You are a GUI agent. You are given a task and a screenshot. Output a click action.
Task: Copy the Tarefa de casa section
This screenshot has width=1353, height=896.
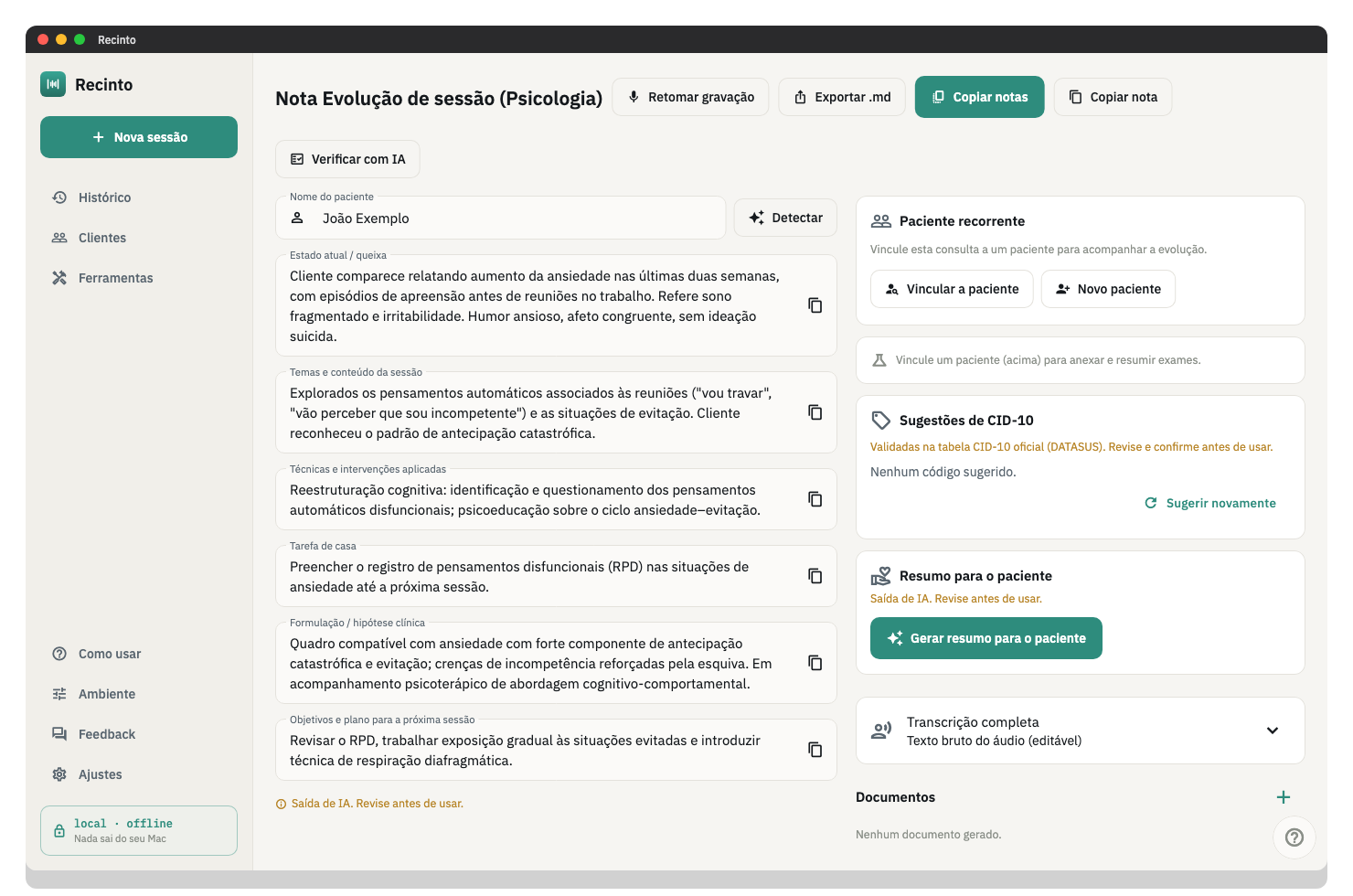pos(815,576)
